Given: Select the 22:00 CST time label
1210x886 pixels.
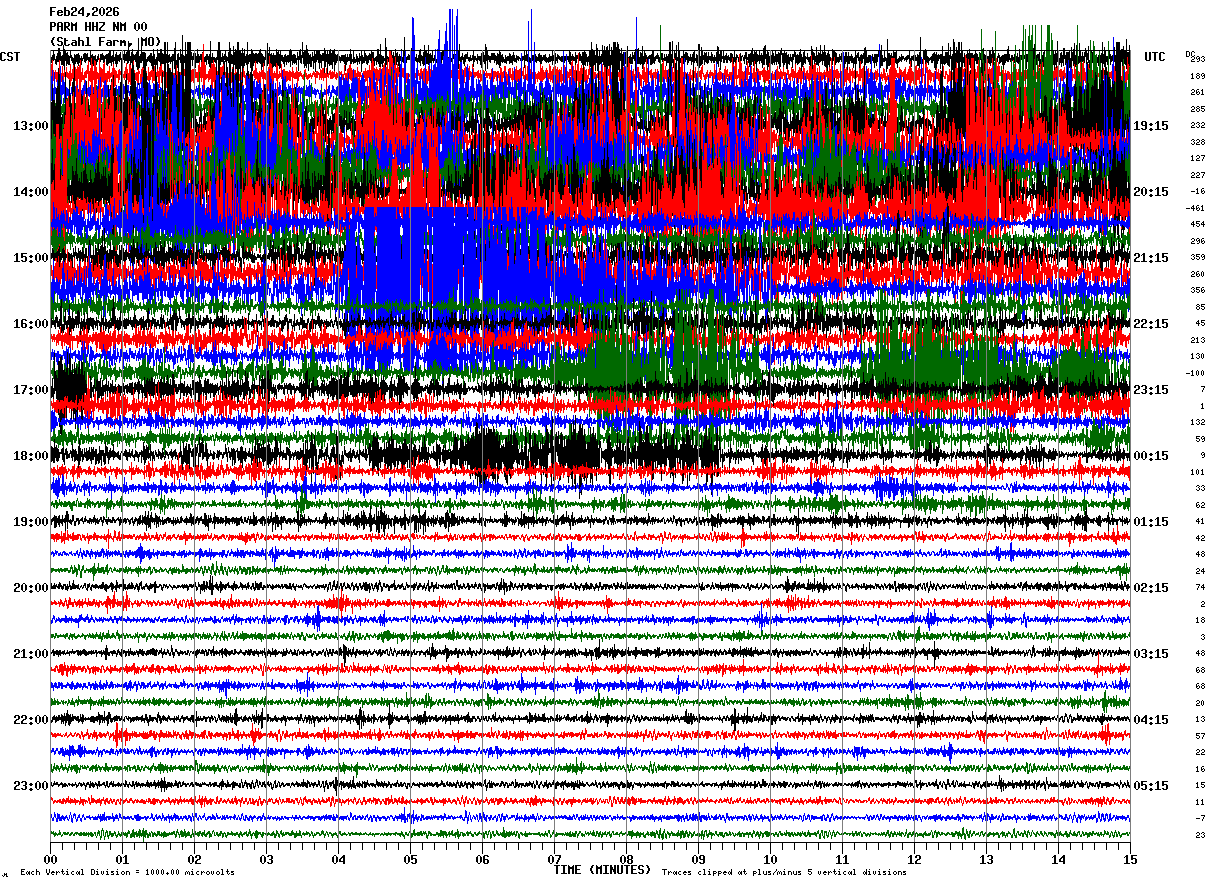Looking at the screenshot, I should point(30,720).
